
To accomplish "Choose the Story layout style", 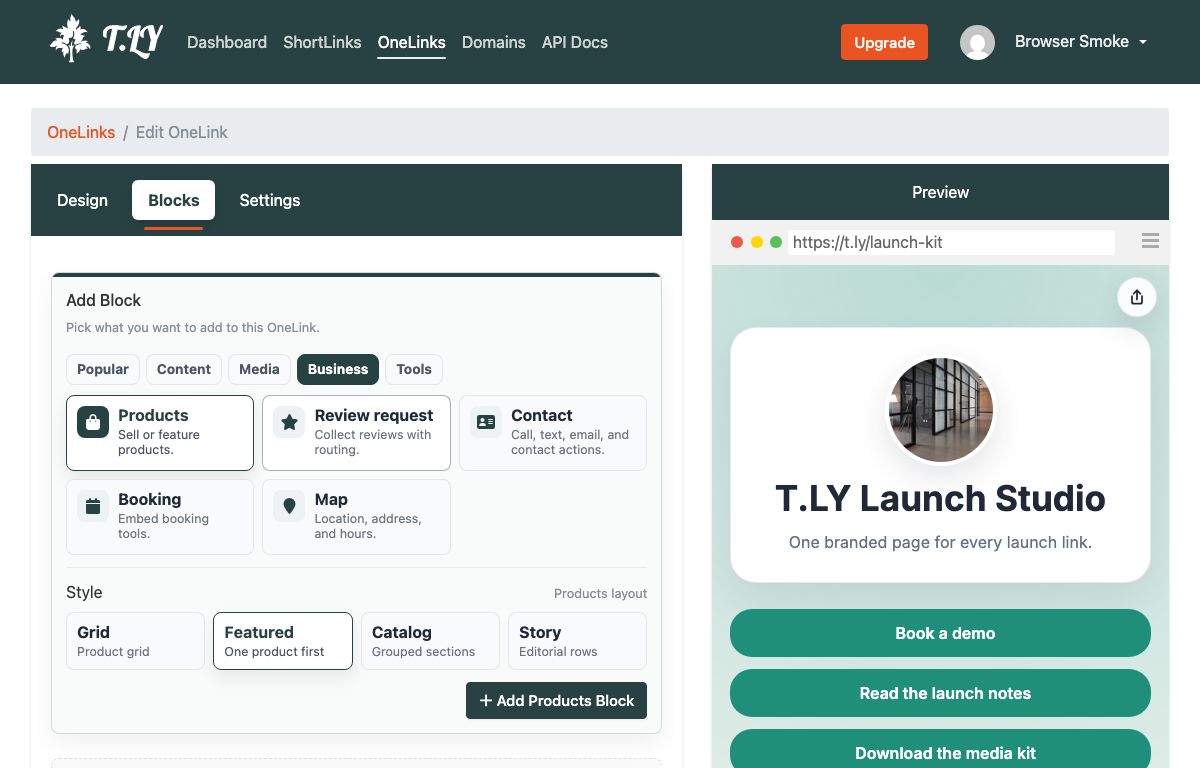I will [x=577, y=641].
